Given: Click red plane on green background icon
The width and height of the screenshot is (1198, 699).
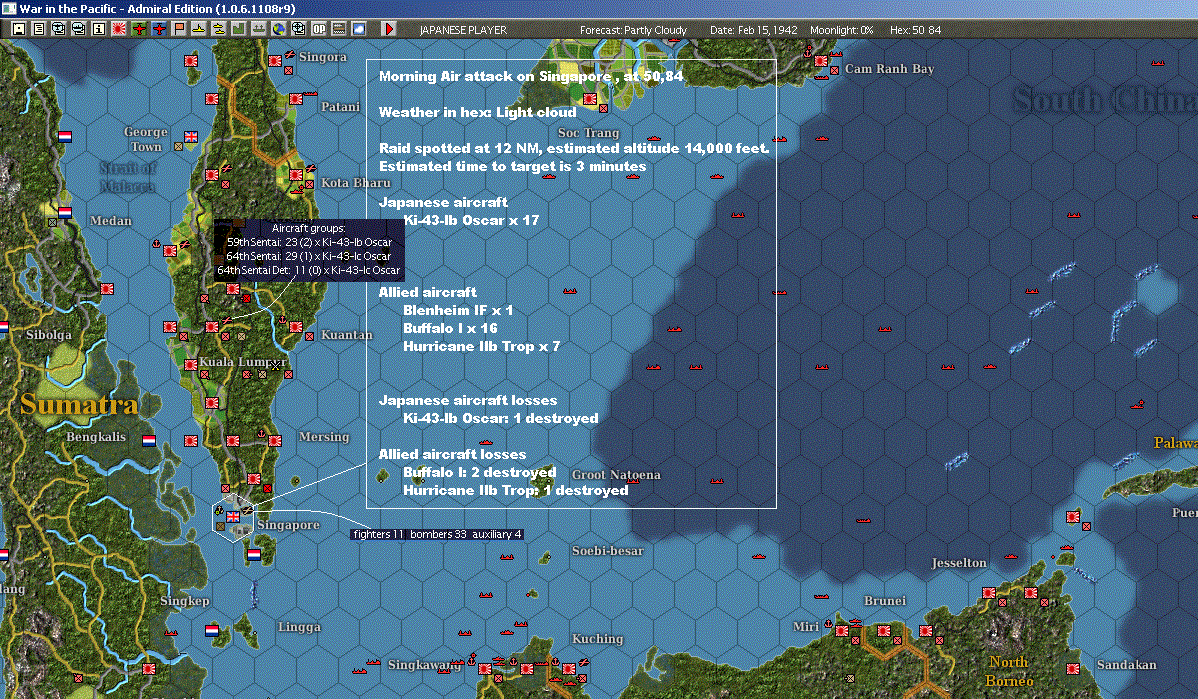Looking at the screenshot, I should [x=138, y=29].
